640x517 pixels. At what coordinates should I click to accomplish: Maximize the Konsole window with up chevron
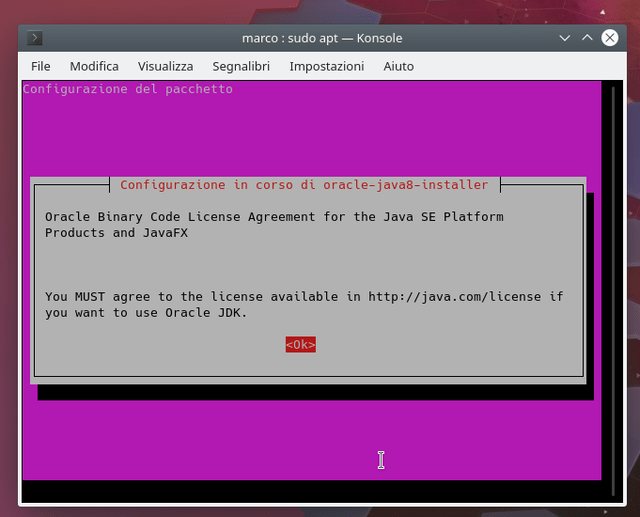tap(587, 38)
